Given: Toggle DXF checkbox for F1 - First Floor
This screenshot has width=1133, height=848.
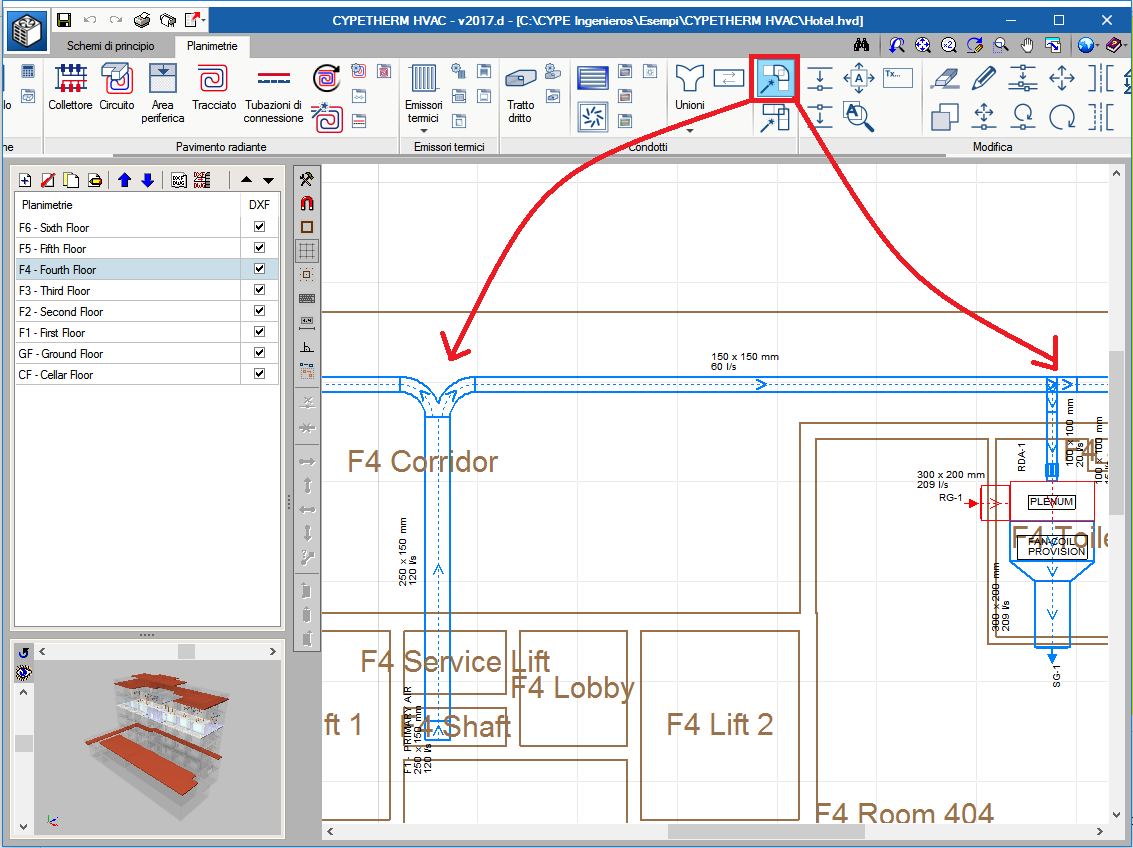Looking at the screenshot, I should (x=259, y=332).
